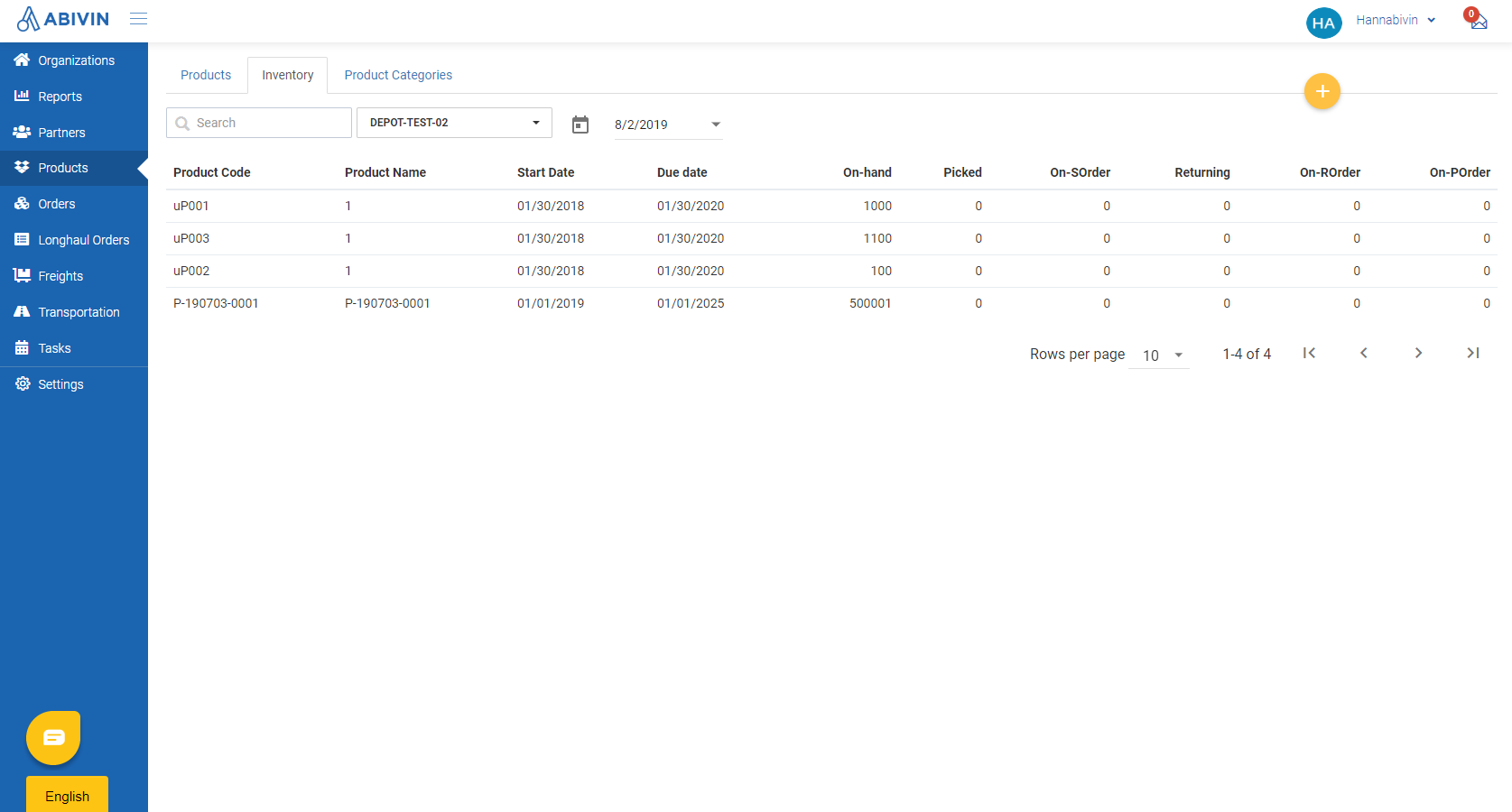Sort by Start Date column header
Viewport: 1512px width, 812px height.
point(545,172)
